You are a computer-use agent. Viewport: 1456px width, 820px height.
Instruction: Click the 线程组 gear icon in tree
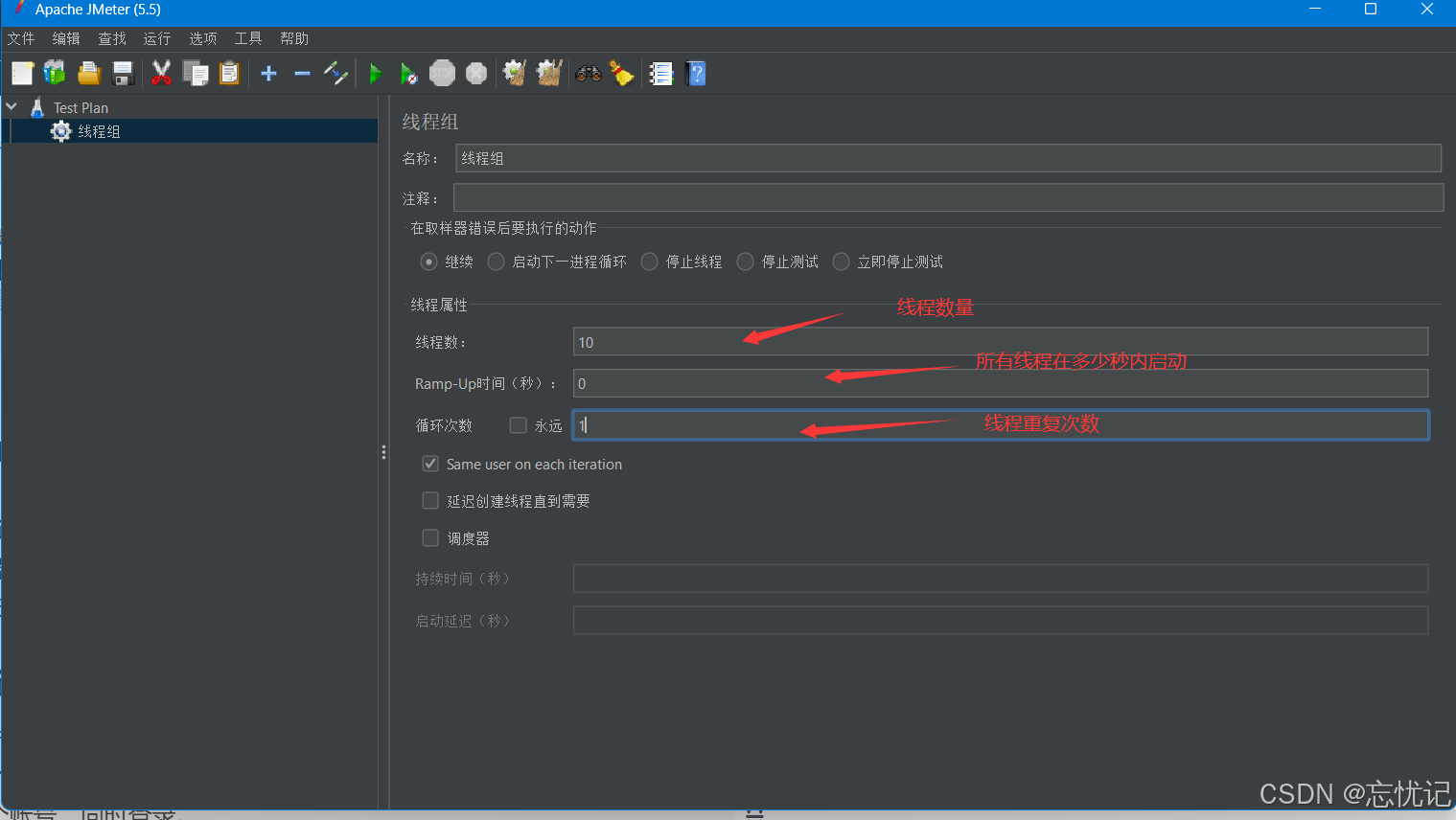point(61,131)
